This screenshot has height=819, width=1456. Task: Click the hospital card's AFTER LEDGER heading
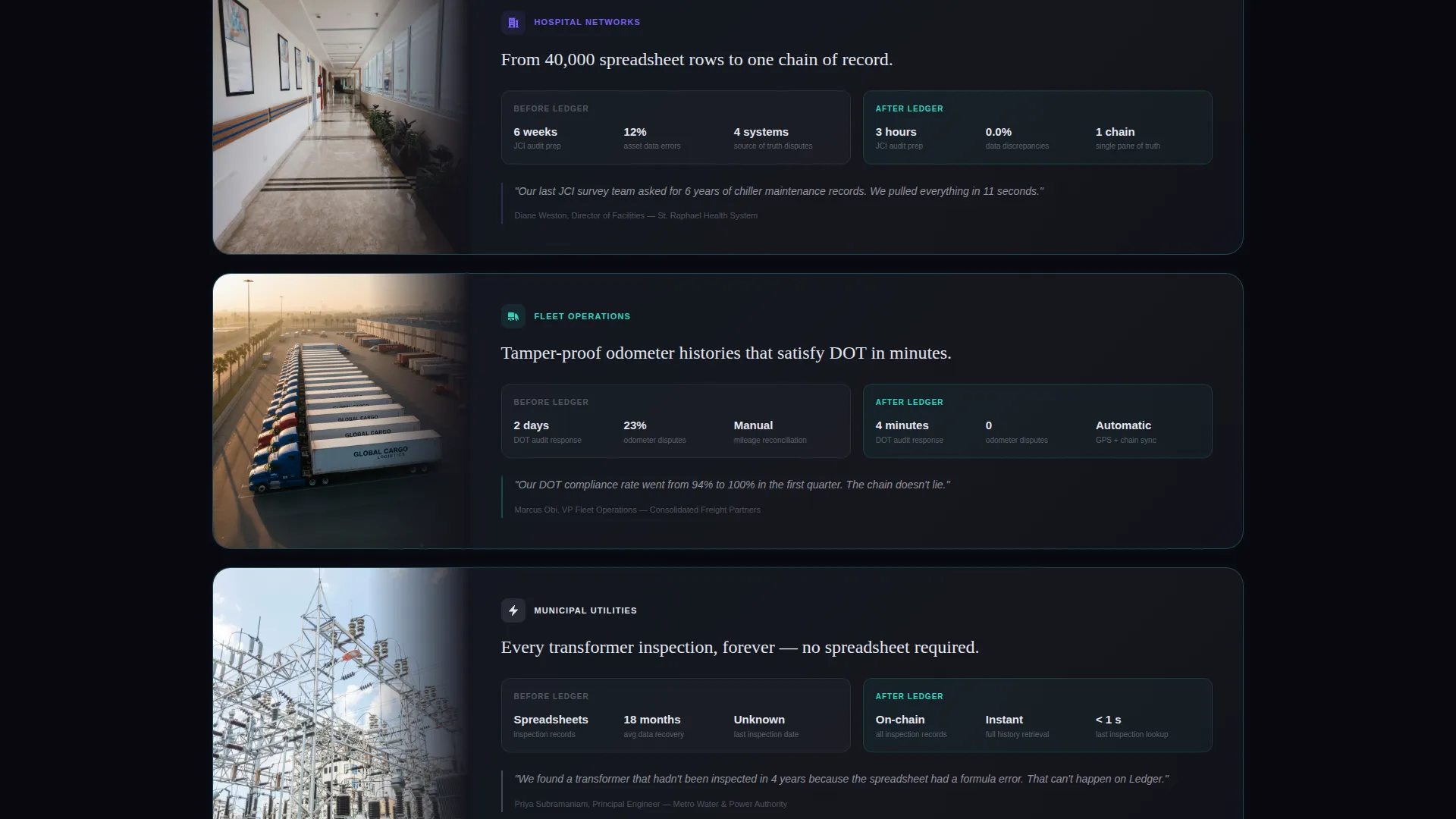(x=909, y=109)
